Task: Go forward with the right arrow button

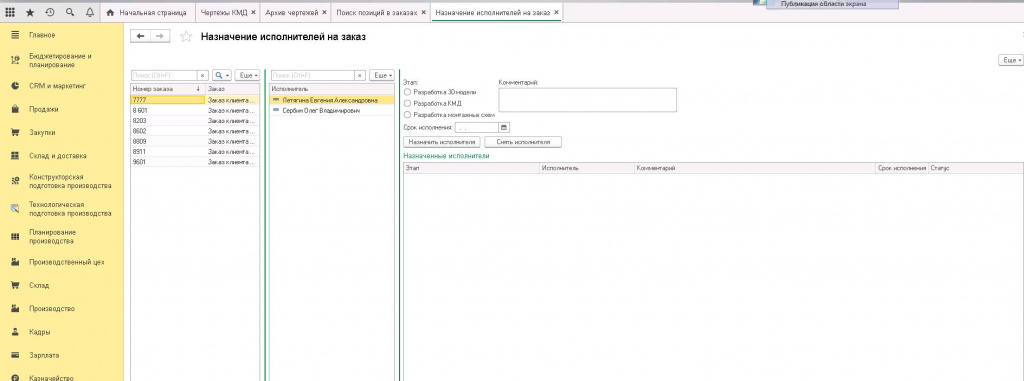Action: point(160,37)
